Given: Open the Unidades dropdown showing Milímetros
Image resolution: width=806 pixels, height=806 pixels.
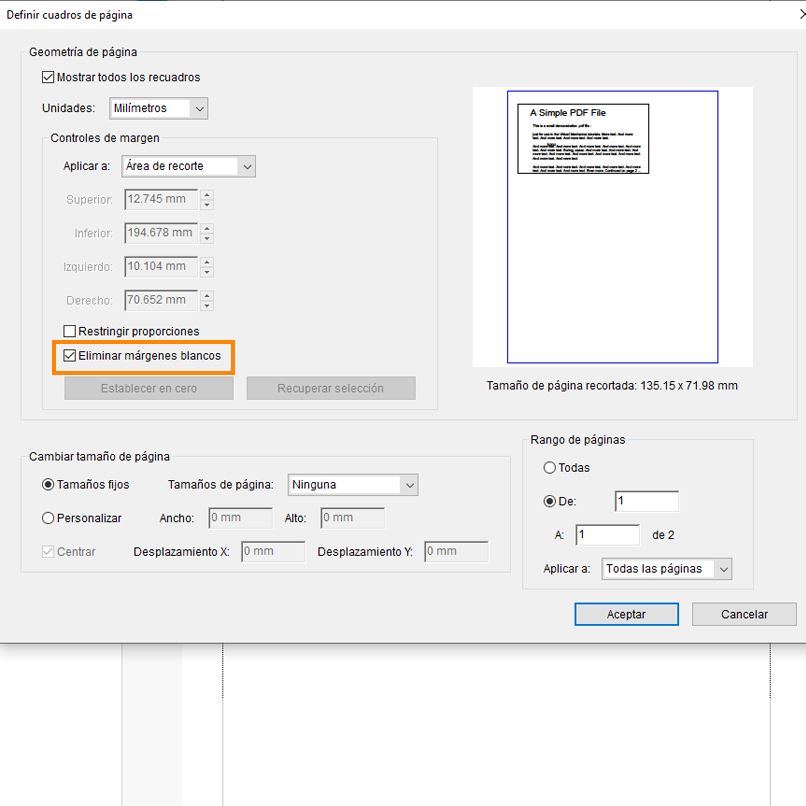Looking at the screenshot, I should click(159, 108).
